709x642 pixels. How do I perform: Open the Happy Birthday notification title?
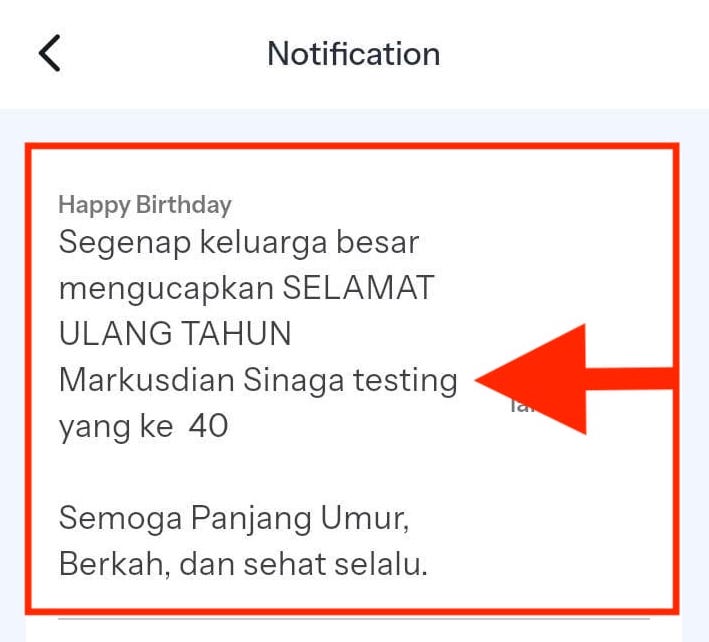point(145,205)
